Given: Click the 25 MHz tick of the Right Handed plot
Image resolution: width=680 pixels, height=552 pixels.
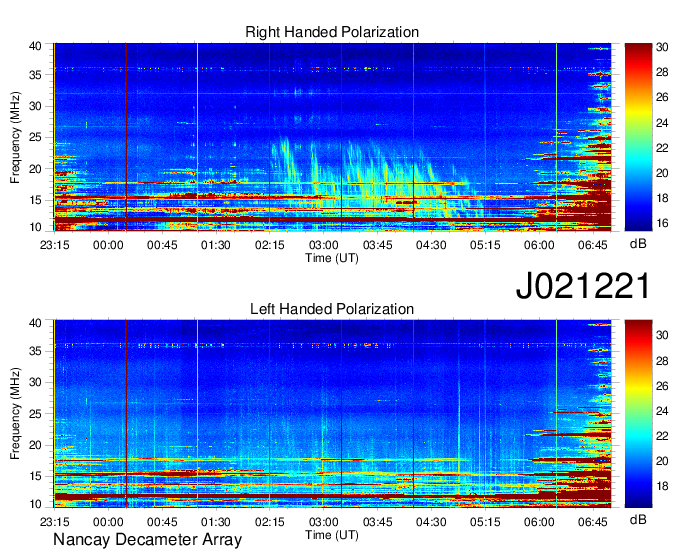Looking at the screenshot, I should pos(35,137).
